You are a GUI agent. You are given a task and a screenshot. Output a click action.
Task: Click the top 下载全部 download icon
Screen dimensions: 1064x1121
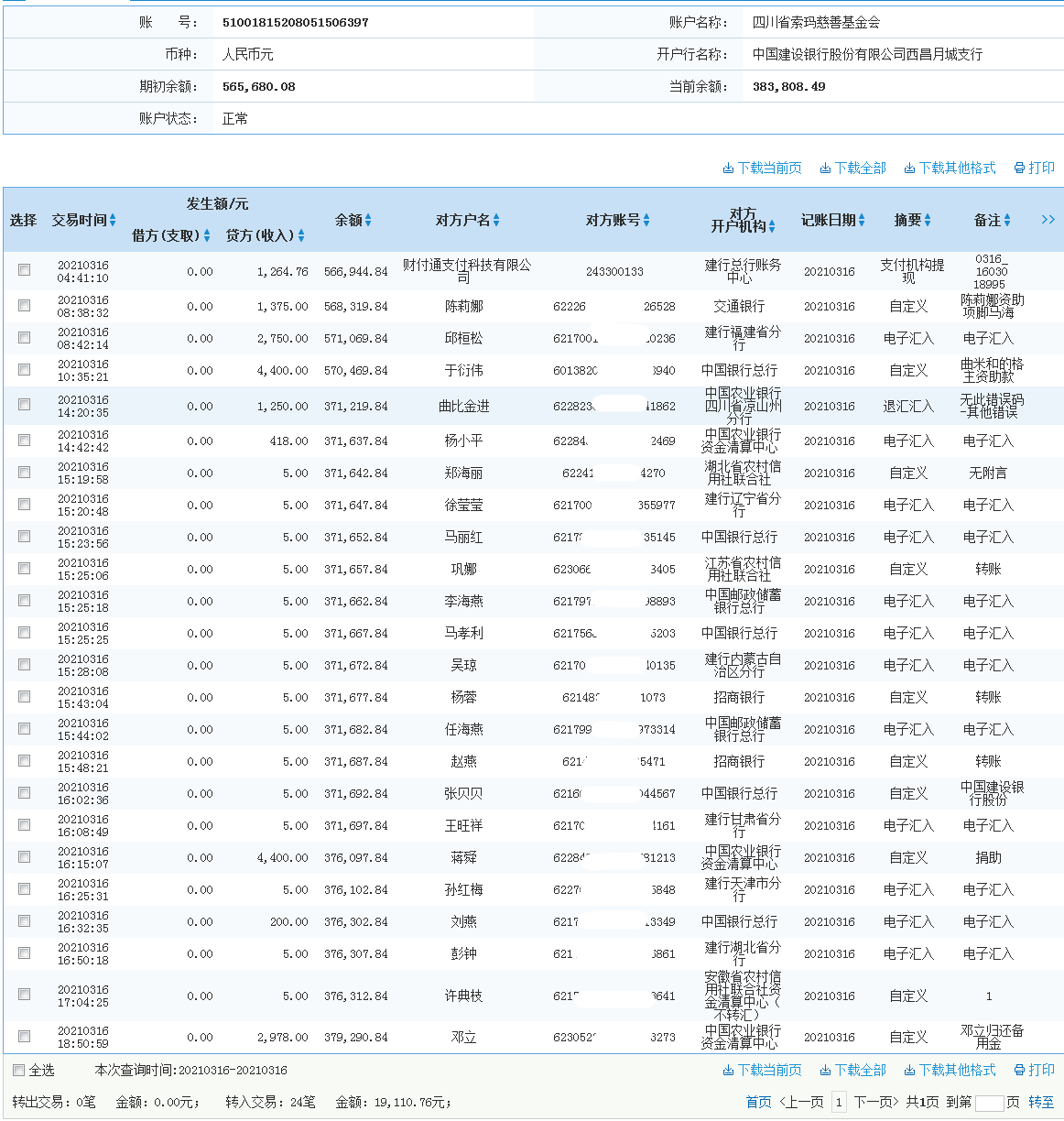point(825,169)
